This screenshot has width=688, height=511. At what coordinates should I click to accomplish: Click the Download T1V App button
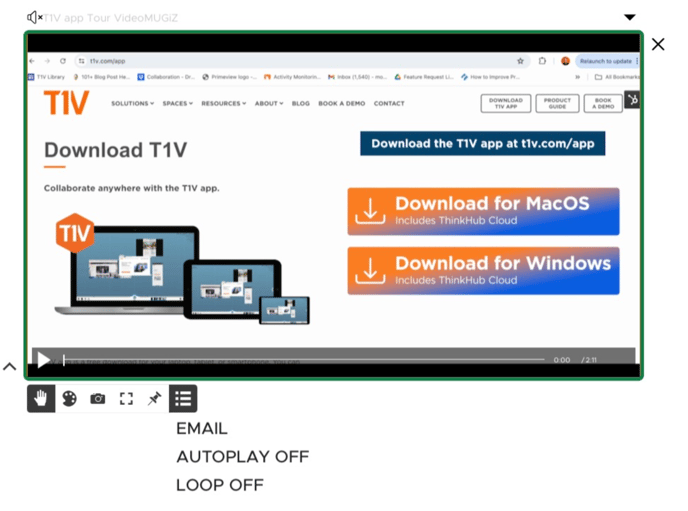point(506,104)
